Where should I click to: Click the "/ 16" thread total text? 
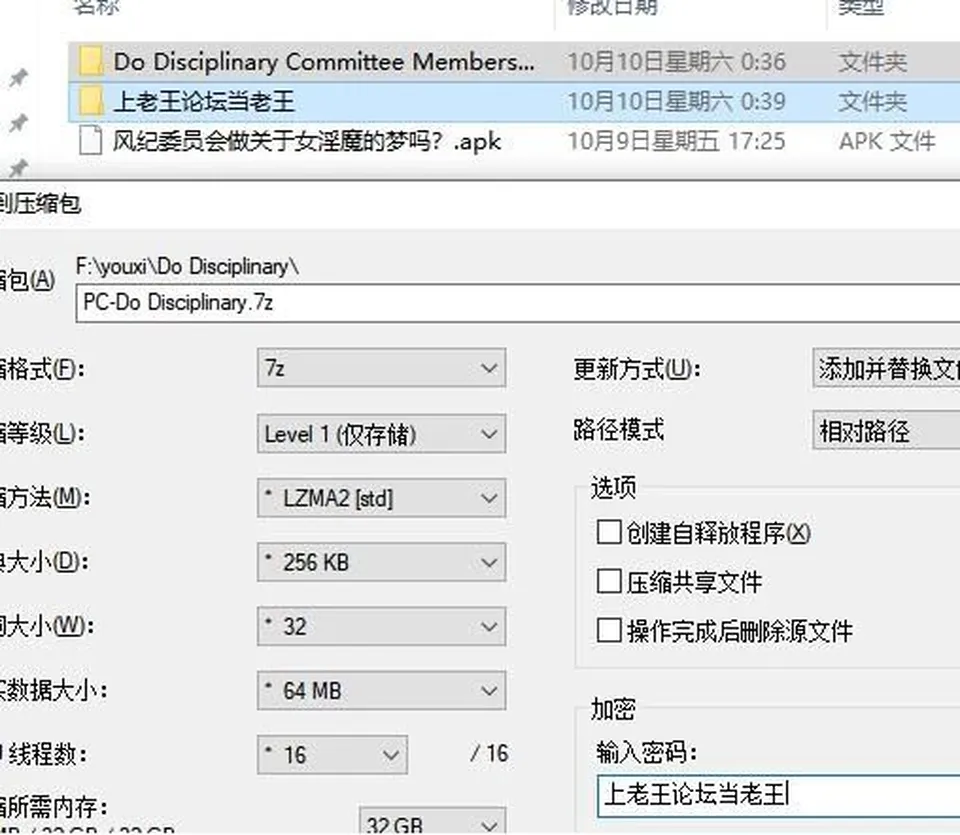click(x=489, y=754)
